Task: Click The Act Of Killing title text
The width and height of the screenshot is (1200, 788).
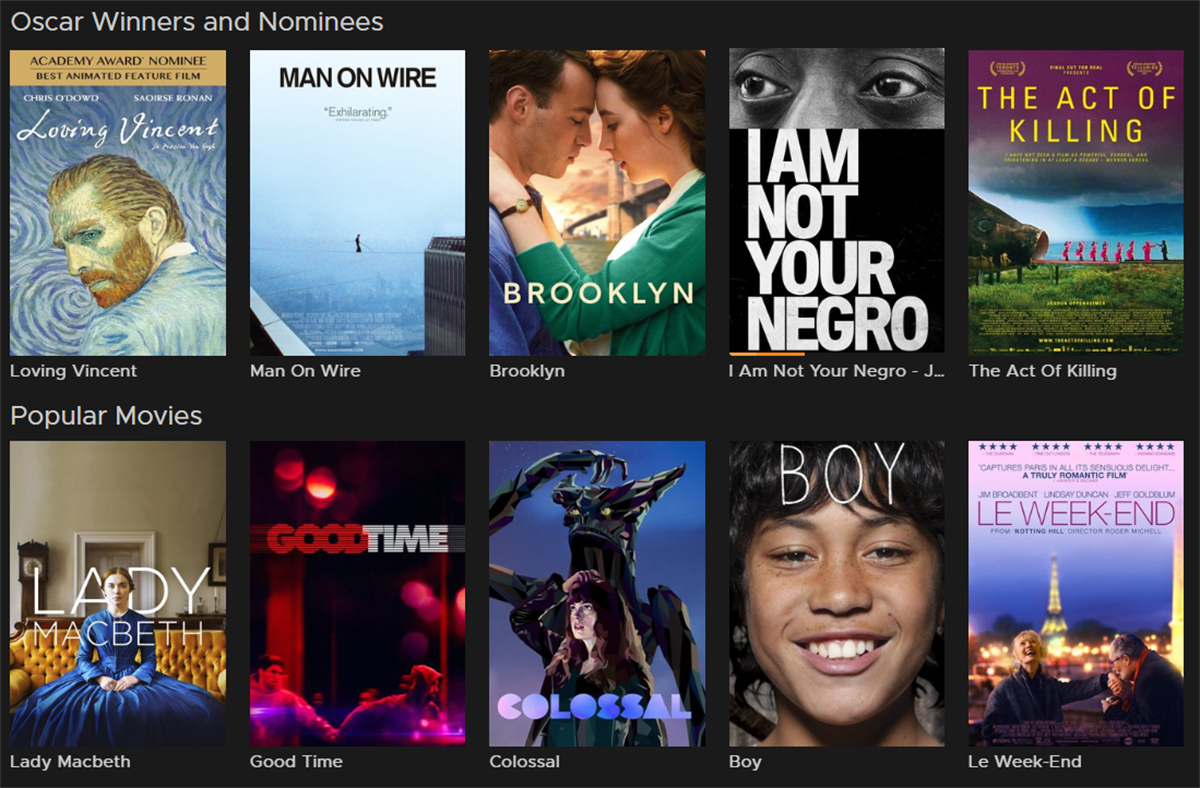Action: click(1043, 371)
